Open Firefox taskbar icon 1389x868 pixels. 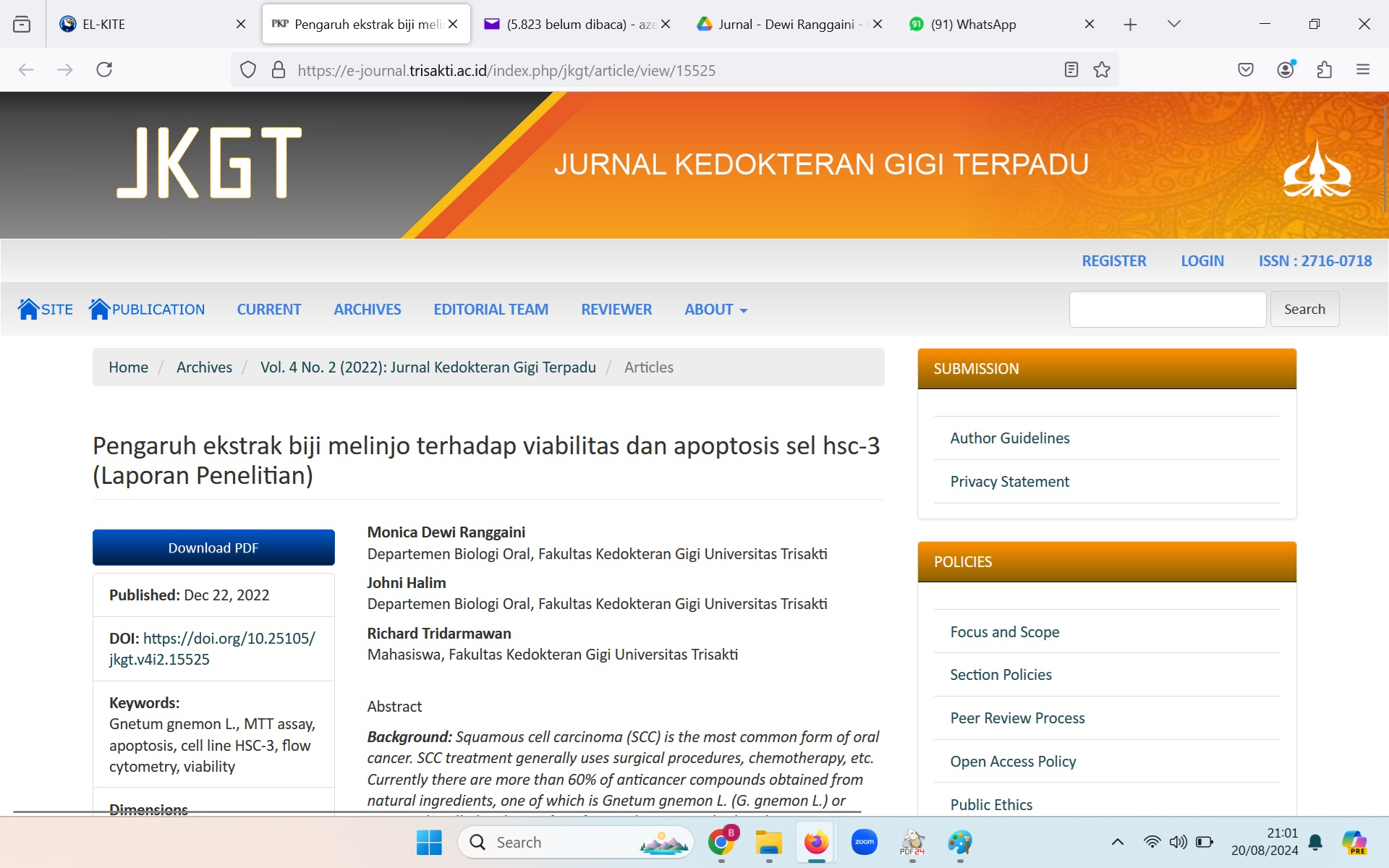click(817, 842)
